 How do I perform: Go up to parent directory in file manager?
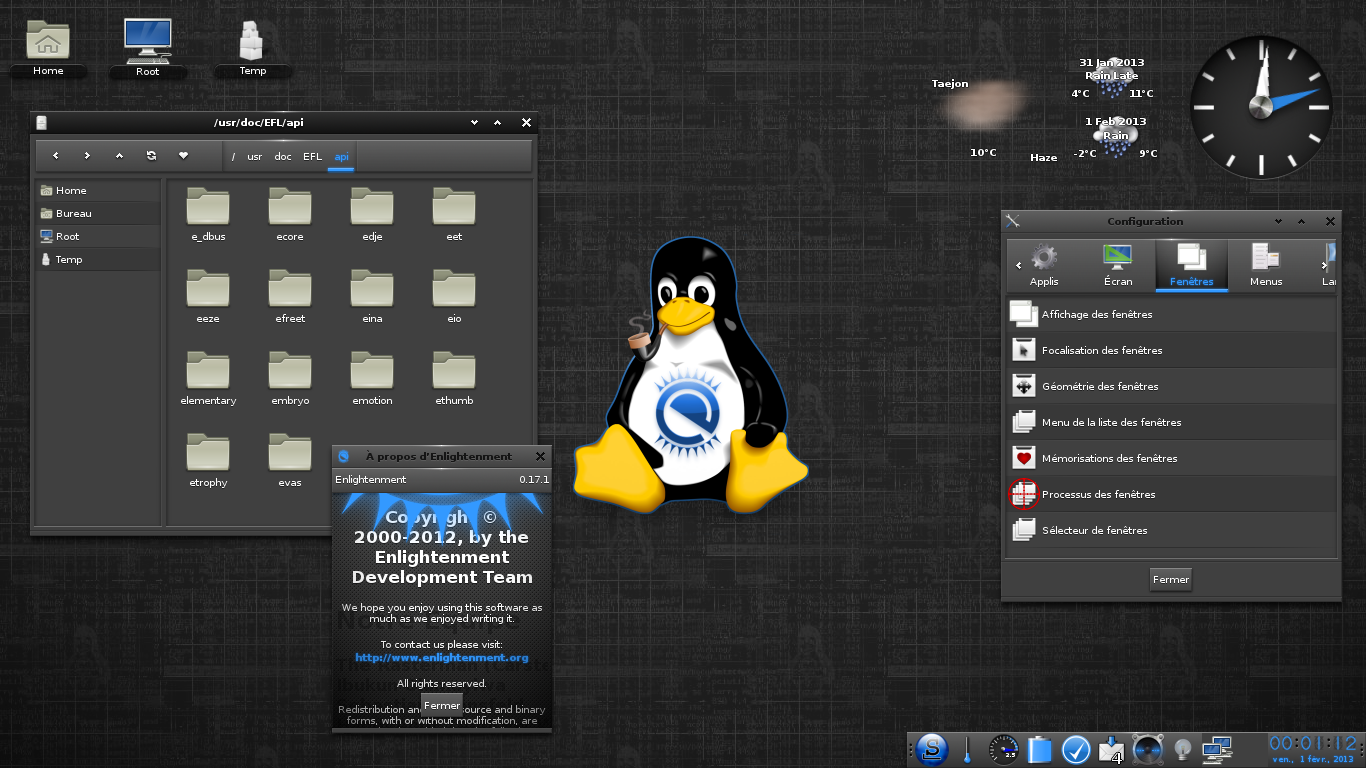coord(119,156)
